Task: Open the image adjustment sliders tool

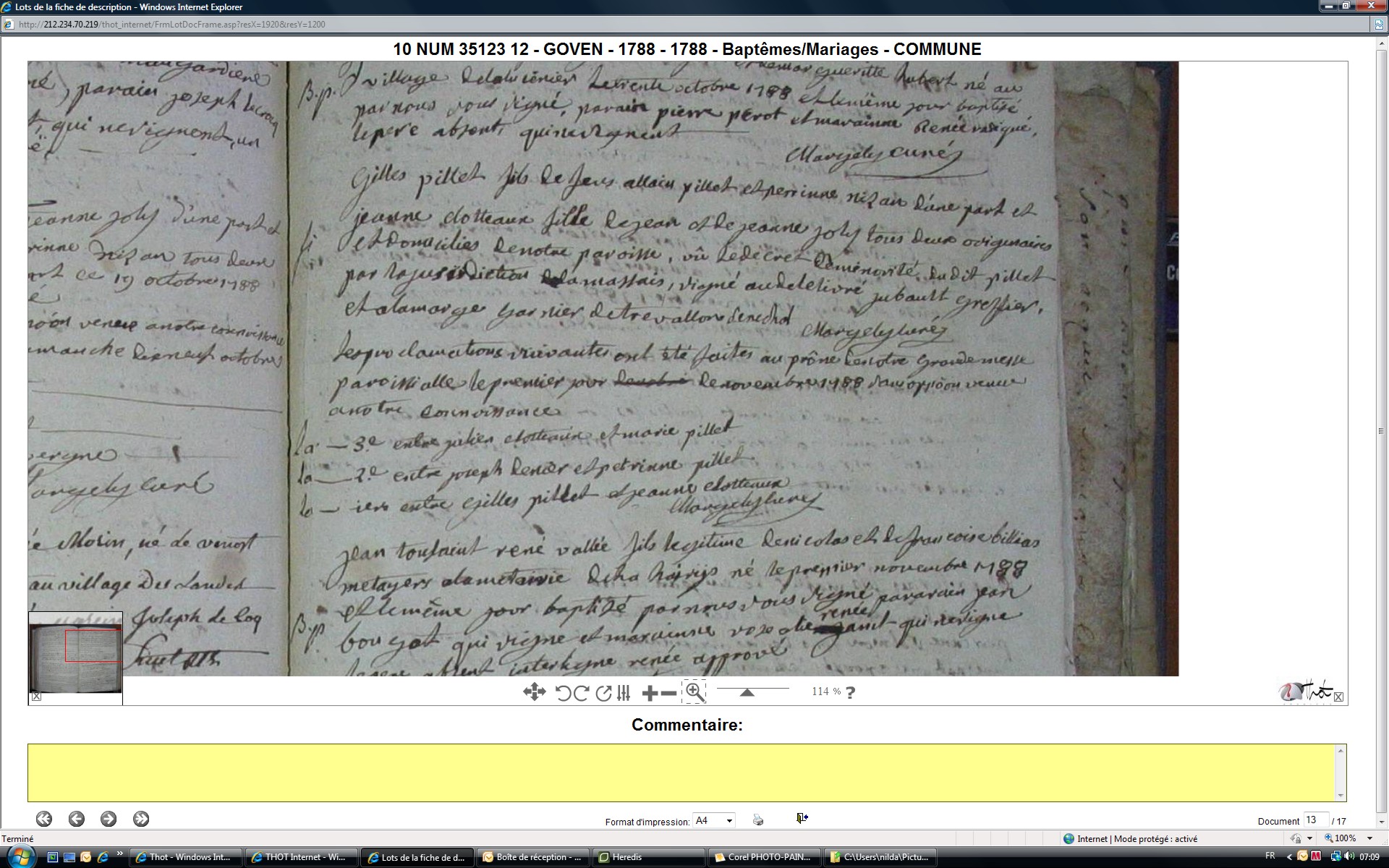Action: pos(624,693)
